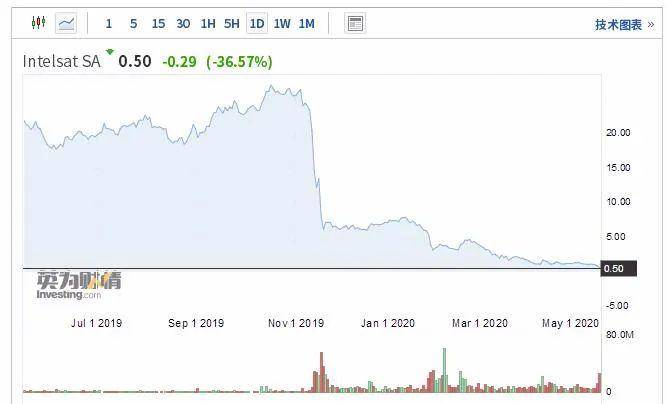Choose the 30 minute interval
The height and width of the screenshot is (404, 667).
click(183, 24)
